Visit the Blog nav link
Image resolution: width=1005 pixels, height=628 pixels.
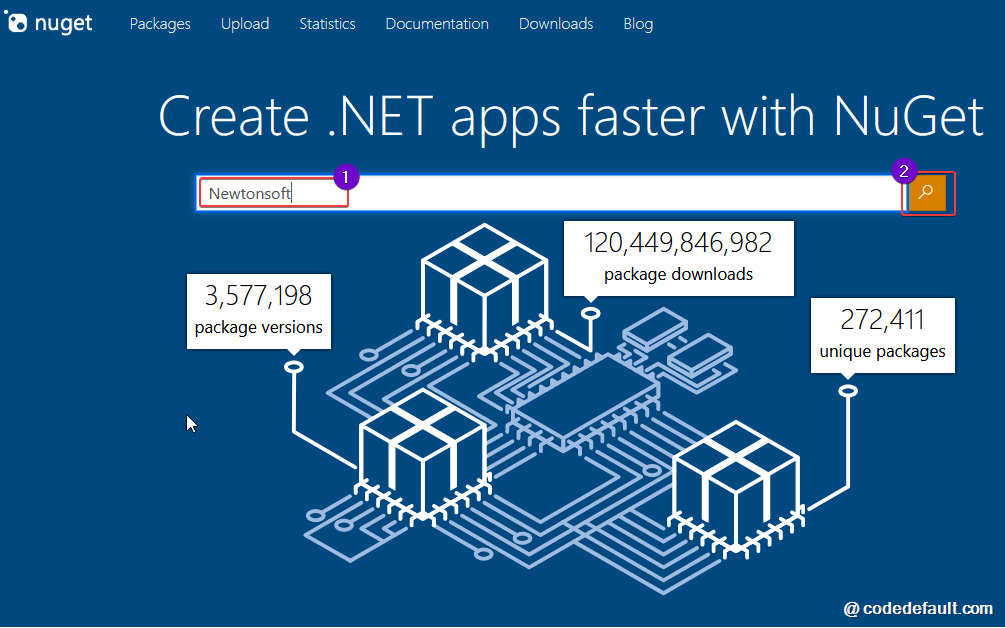(638, 24)
